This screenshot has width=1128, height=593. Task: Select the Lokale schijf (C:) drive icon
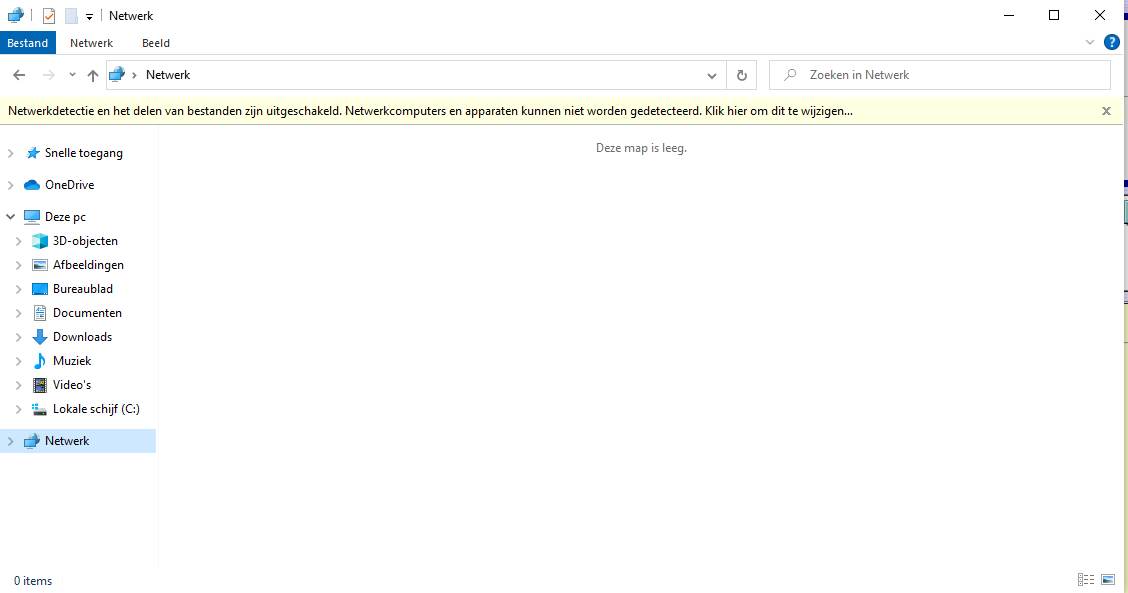pos(40,409)
